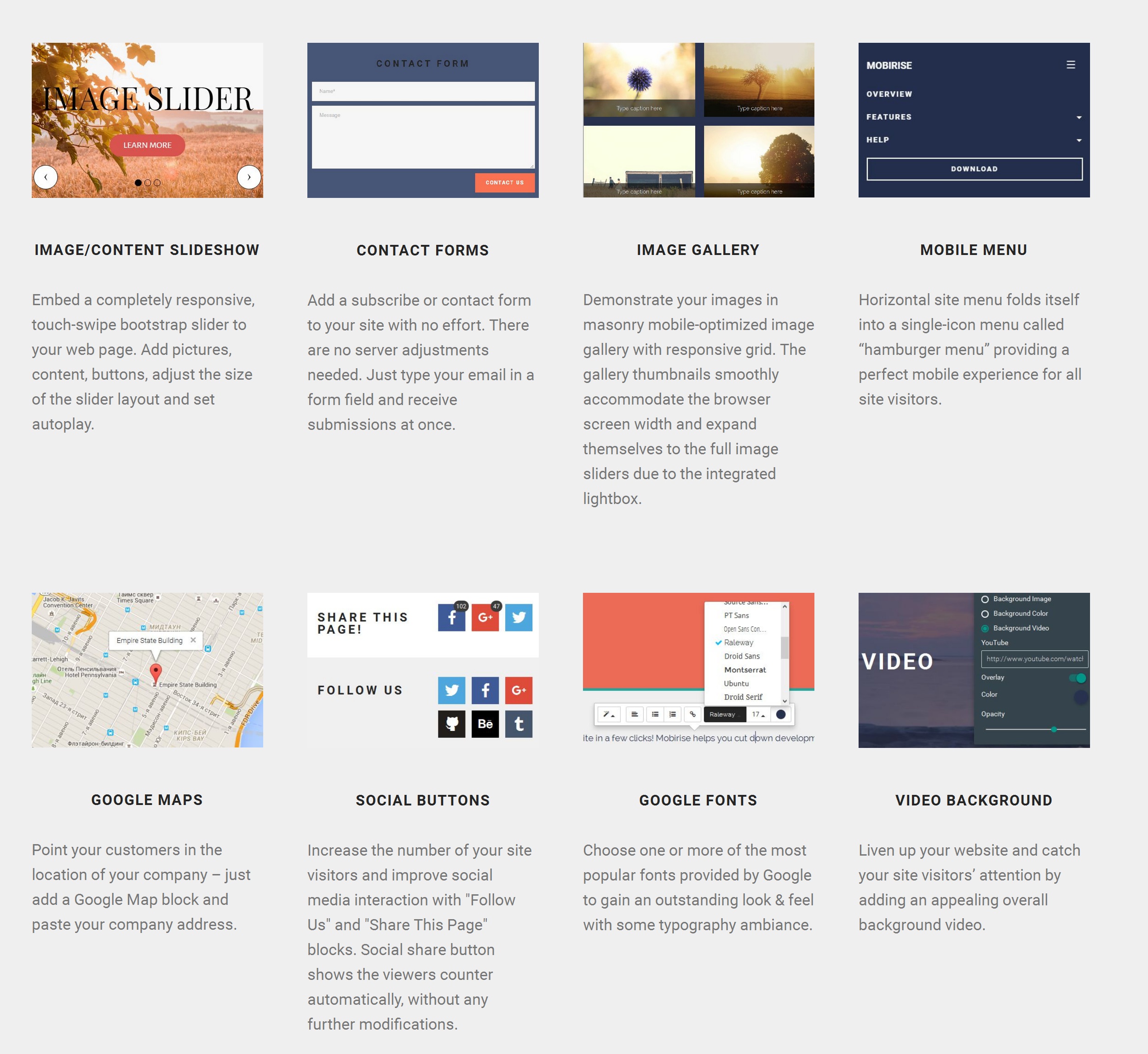This screenshot has width=1148, height=1054.
Task: Click the GitHub follow icon
Action: 451,723
